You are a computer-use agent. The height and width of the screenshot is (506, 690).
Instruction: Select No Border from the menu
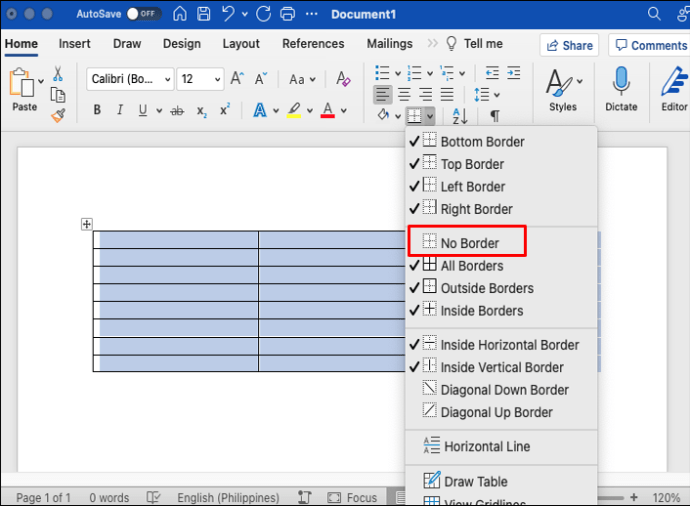(x=469, y=243)
